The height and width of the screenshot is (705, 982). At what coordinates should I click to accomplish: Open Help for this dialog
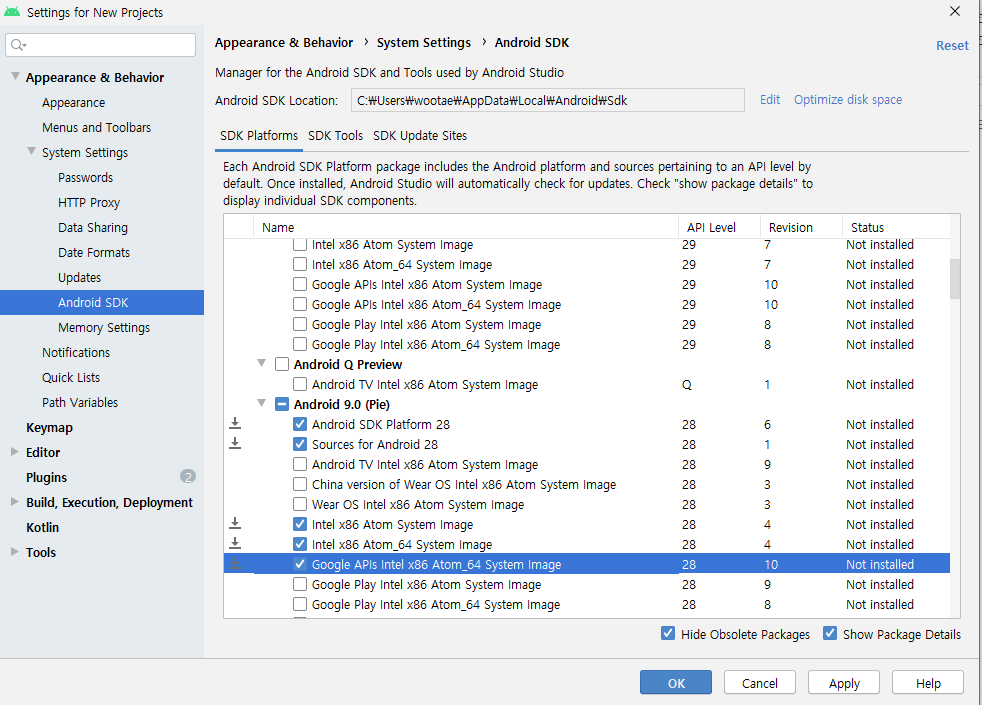click(x=928, y=682)
